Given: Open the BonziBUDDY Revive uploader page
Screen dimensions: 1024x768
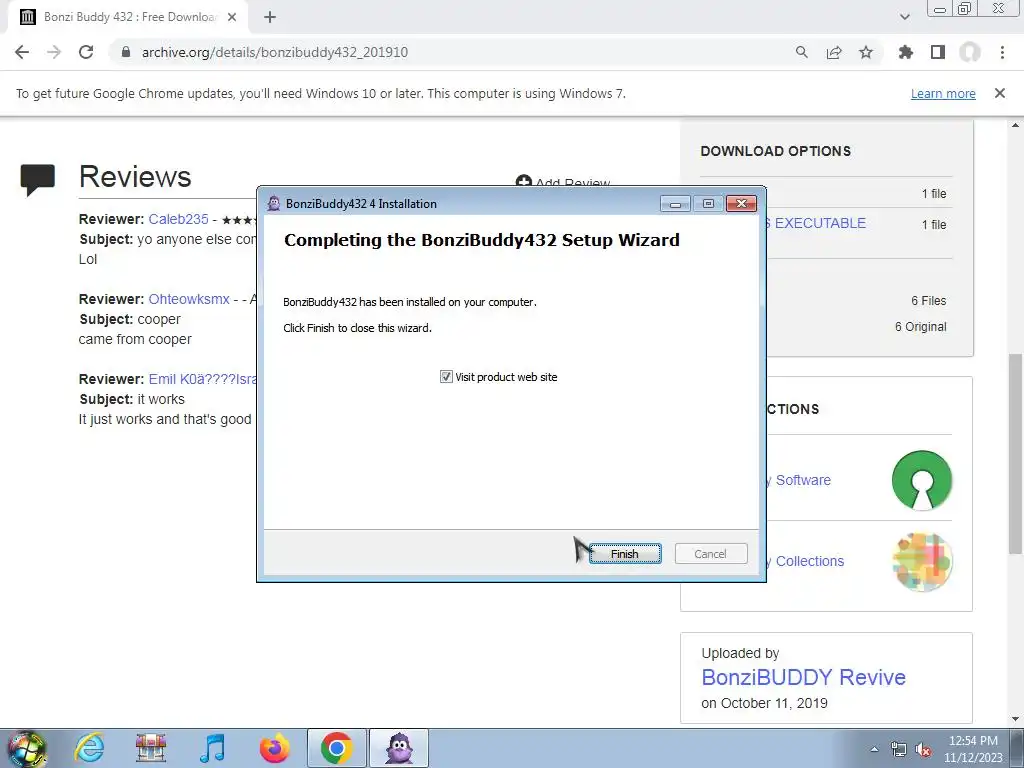Looking at the screenshot, I should [x=803, y=677].
